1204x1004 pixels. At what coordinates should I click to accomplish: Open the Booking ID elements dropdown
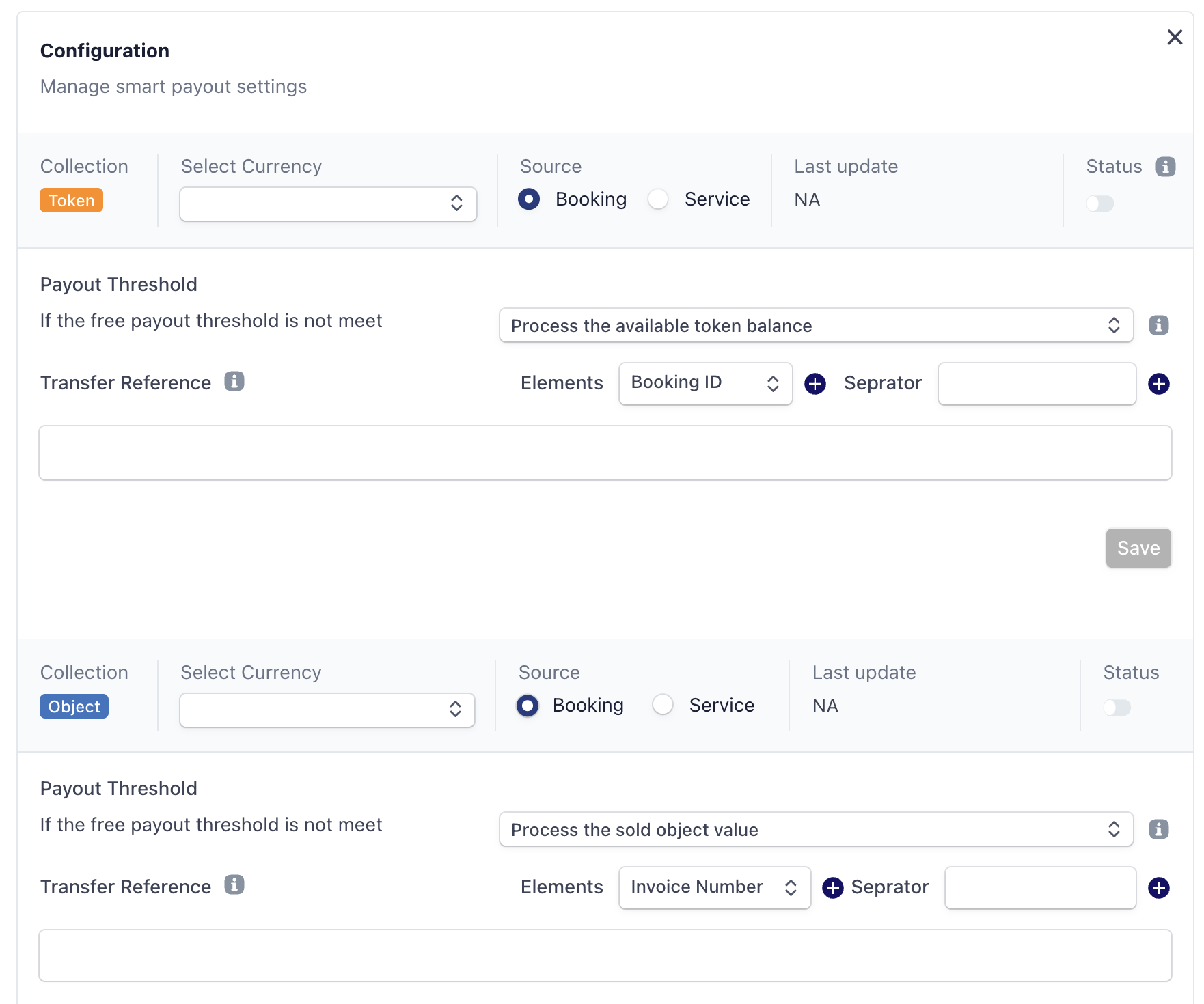[x=704, y=383]
